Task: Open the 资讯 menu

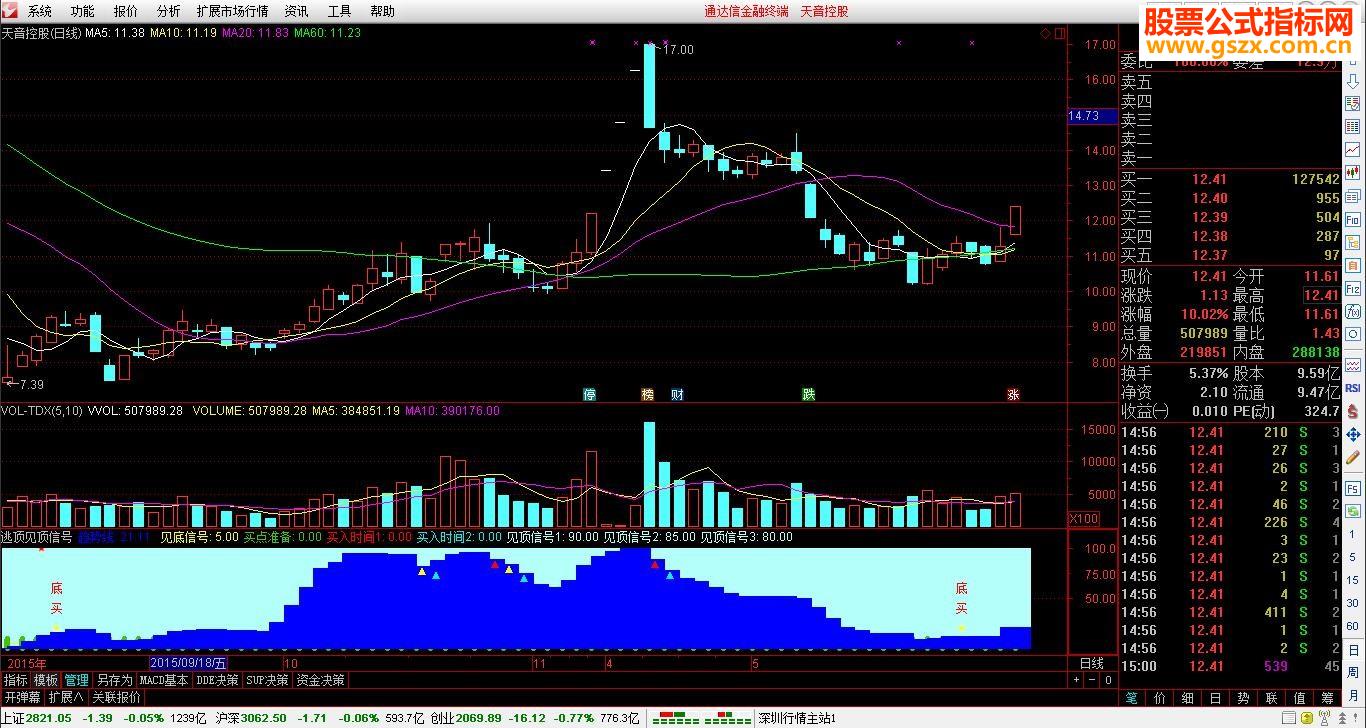Action: click(296, 11)
